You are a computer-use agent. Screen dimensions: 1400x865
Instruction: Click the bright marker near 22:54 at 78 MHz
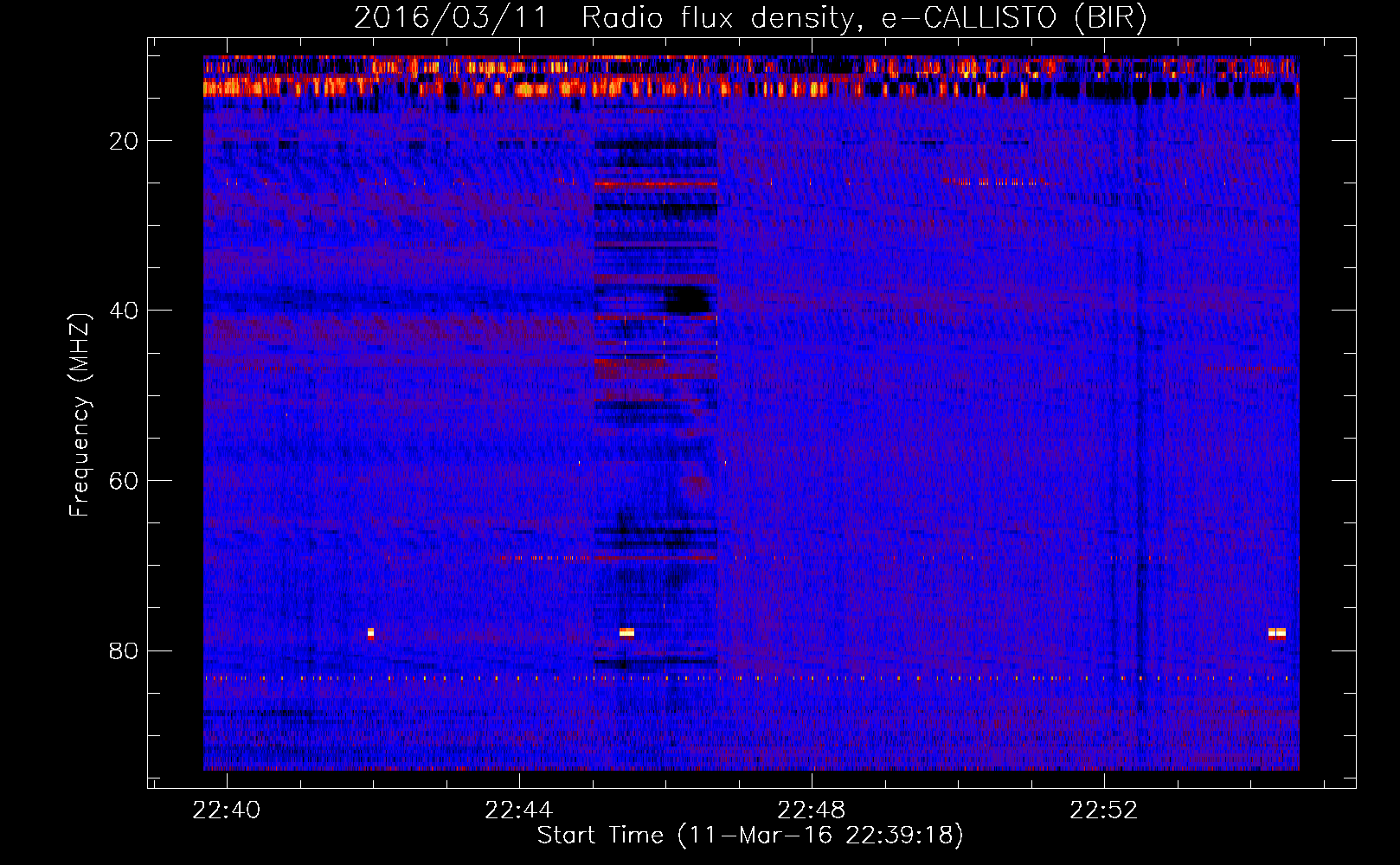1277,633
